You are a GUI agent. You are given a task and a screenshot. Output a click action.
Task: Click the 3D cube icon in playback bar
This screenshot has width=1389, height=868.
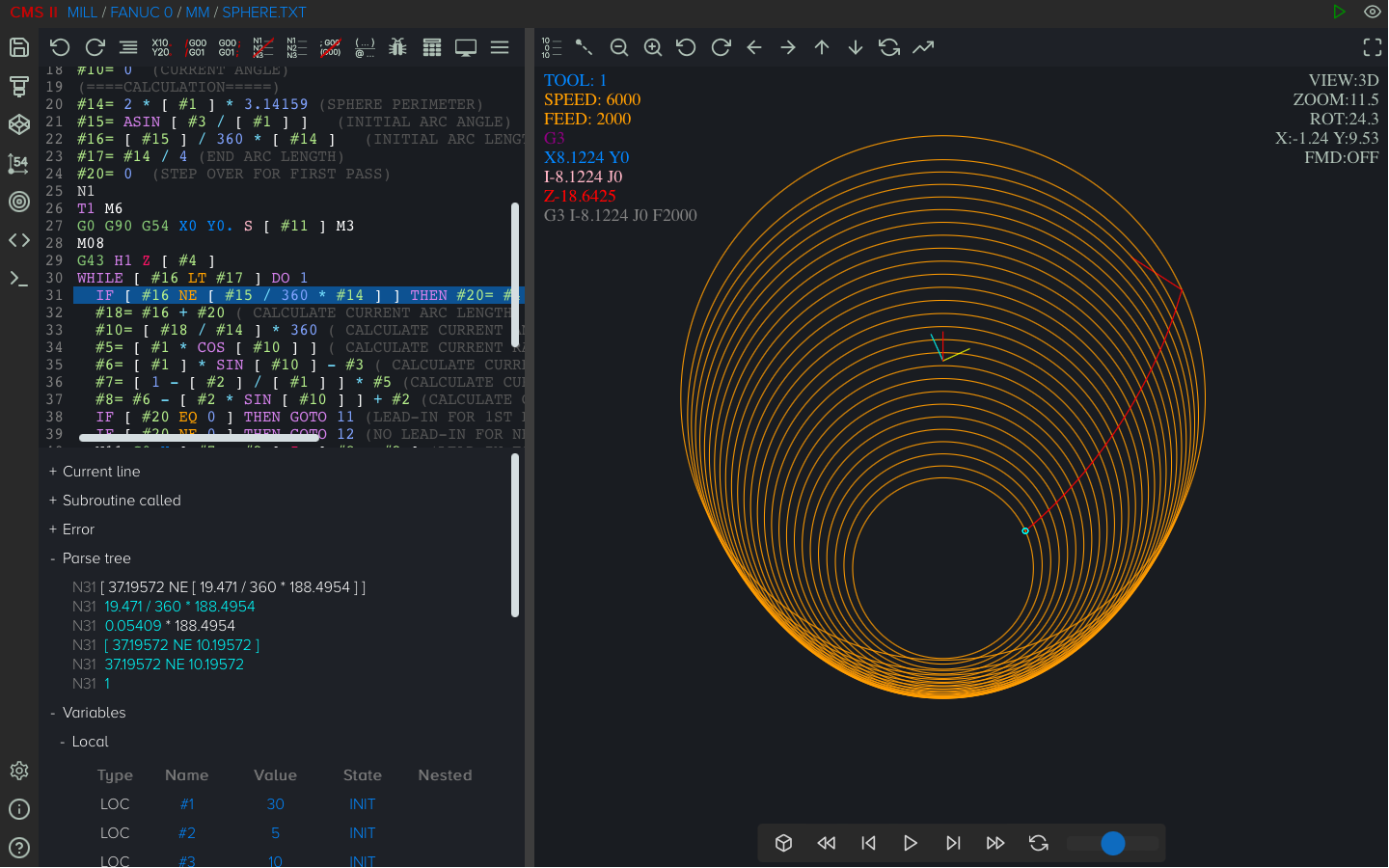pyautogui.click(x=784, y=843)
